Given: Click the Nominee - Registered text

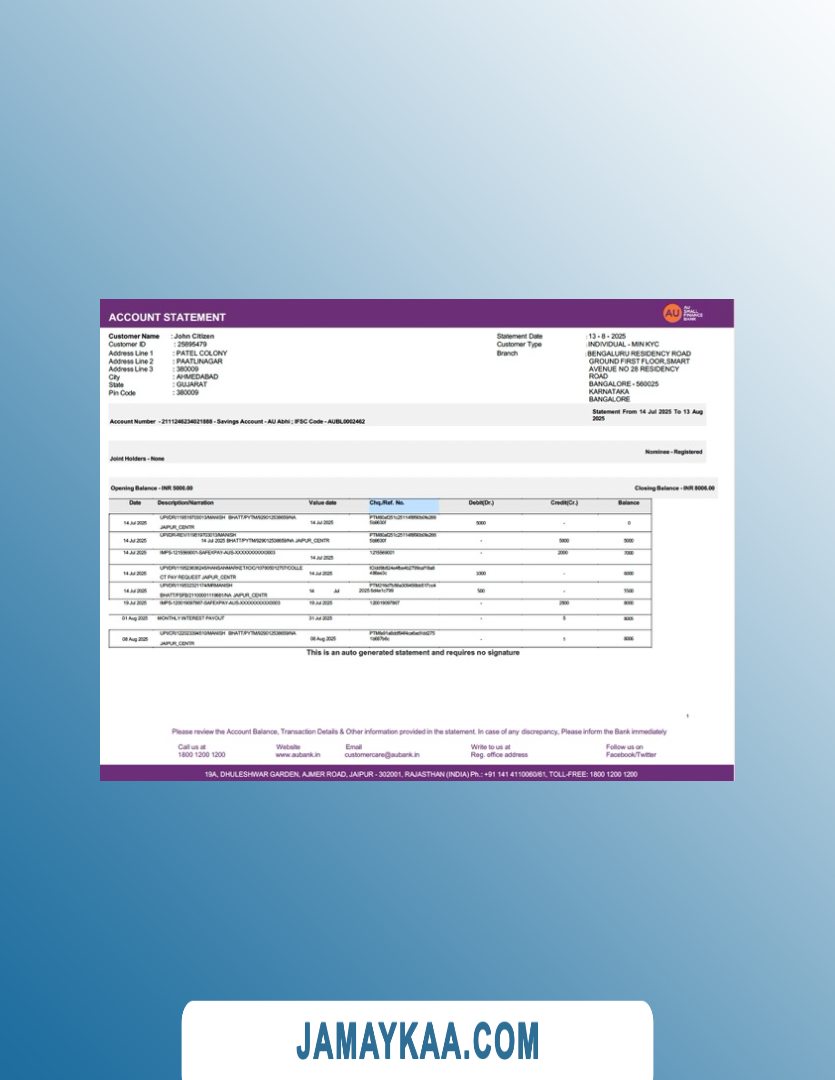Looking at the screenshot, I should 674,452.
